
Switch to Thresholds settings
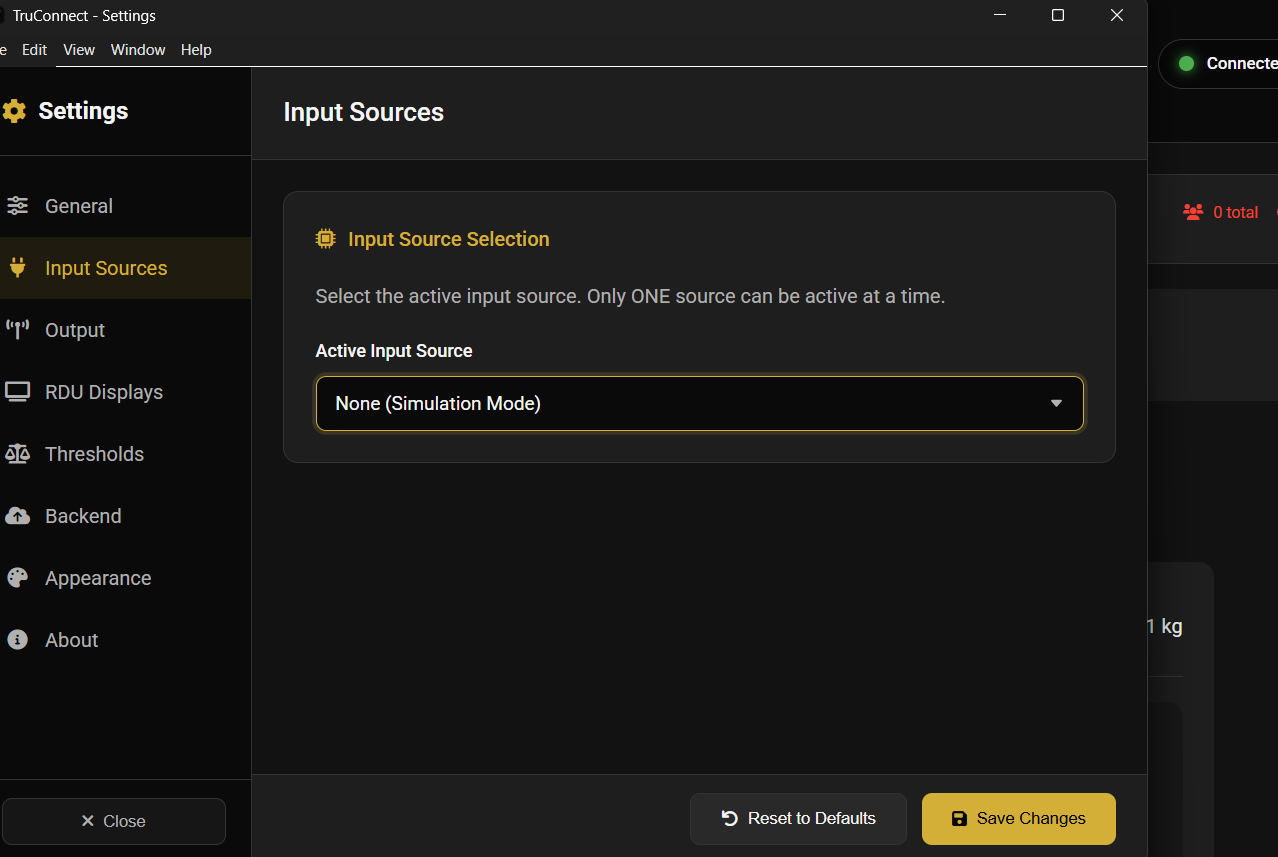click(x=125, y=454)
